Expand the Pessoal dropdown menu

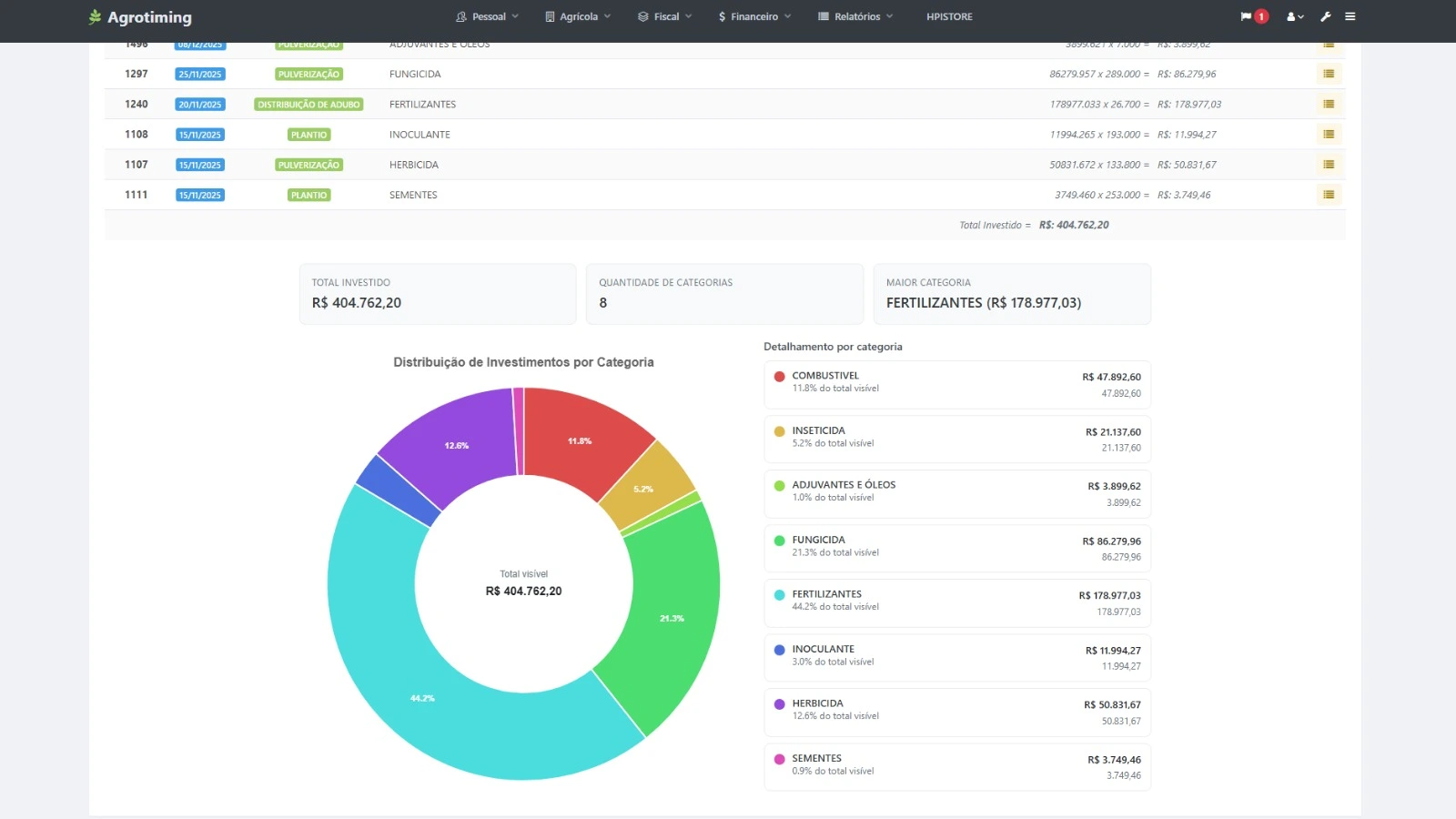point(488,16)
